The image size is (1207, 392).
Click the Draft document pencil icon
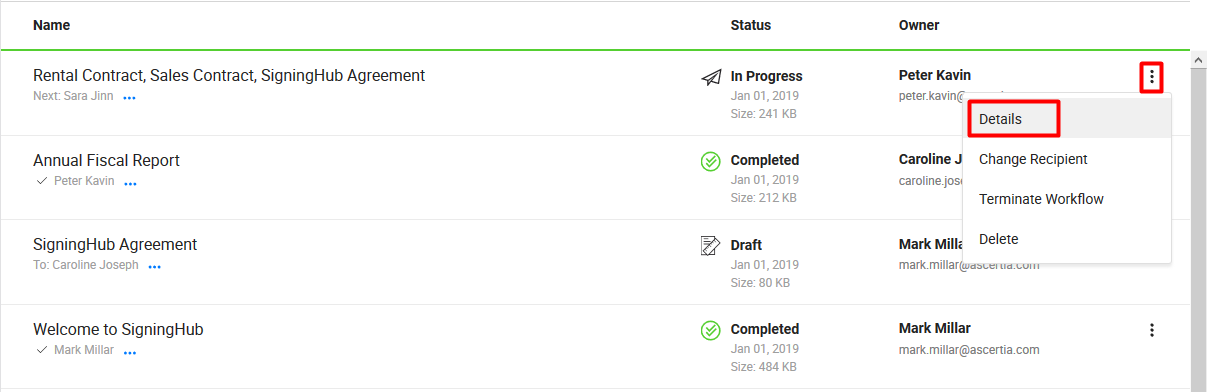[711, 245]
